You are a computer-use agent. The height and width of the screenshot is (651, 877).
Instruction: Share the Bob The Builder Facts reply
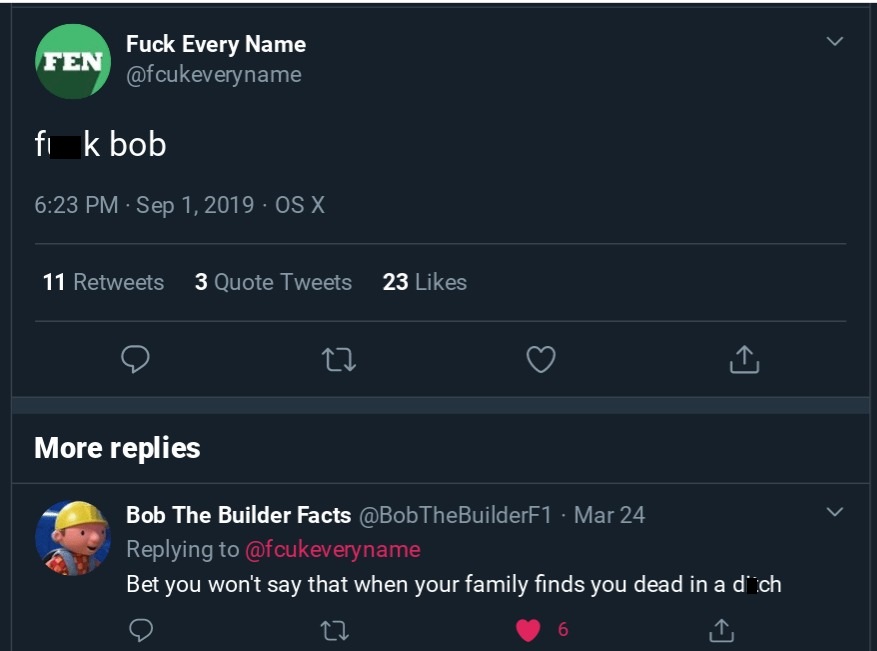click(x=720, y=630)
